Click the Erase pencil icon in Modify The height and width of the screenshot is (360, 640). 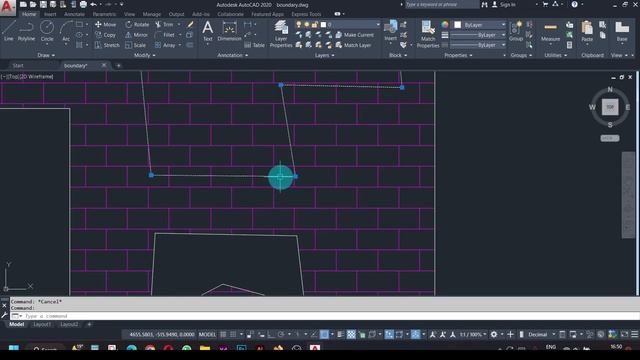click(x=190, y=24)
